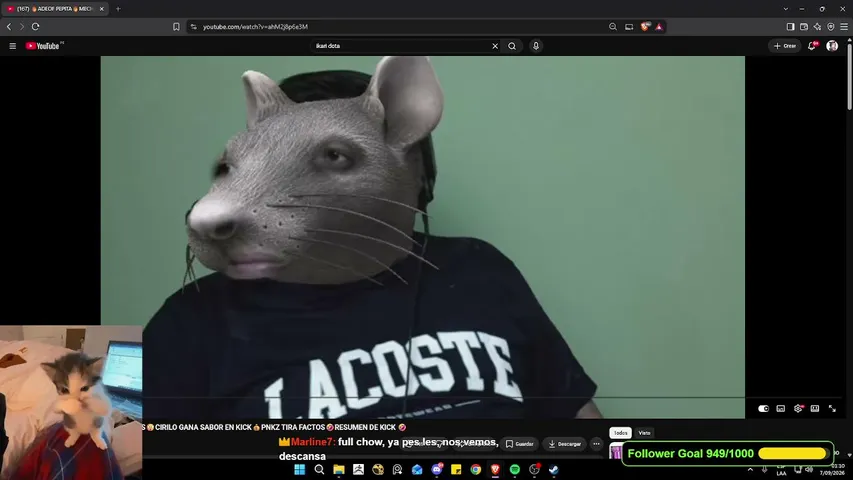Click the Crear button
Screen dimensions: 853x480
coord(784,46)
